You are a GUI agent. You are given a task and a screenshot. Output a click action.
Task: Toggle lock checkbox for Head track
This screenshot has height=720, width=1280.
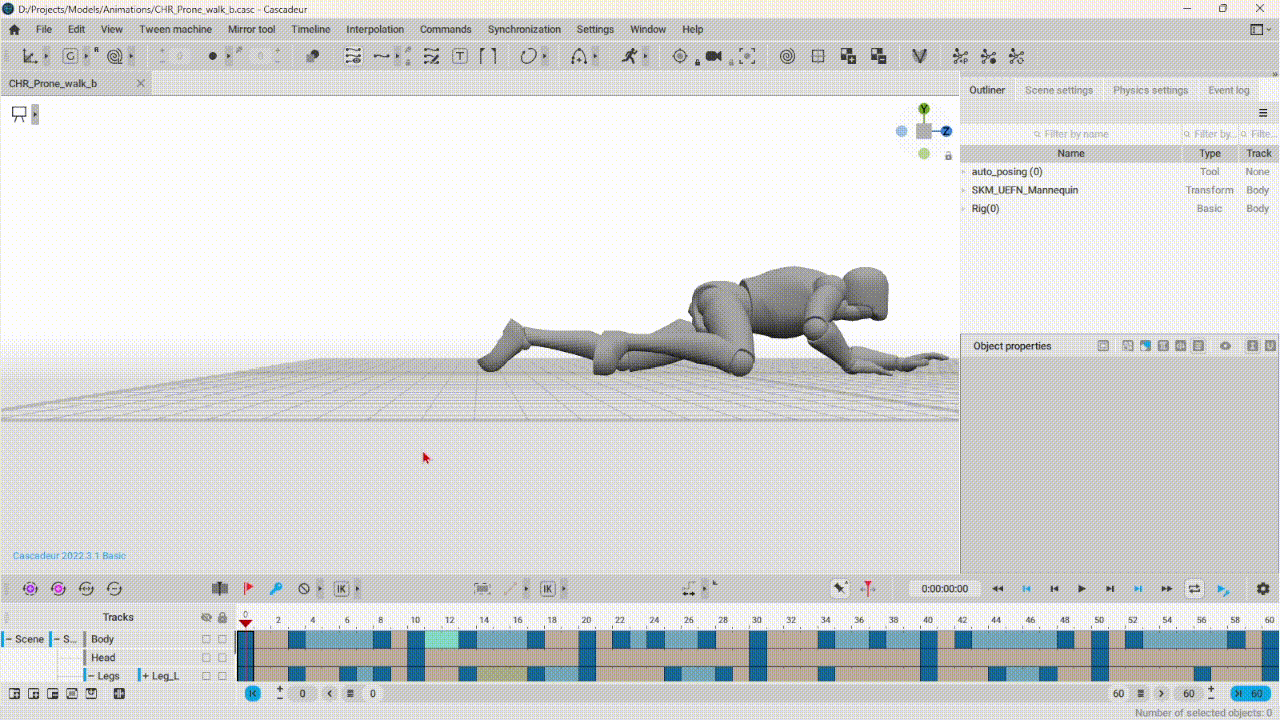(x=222, y=658)
